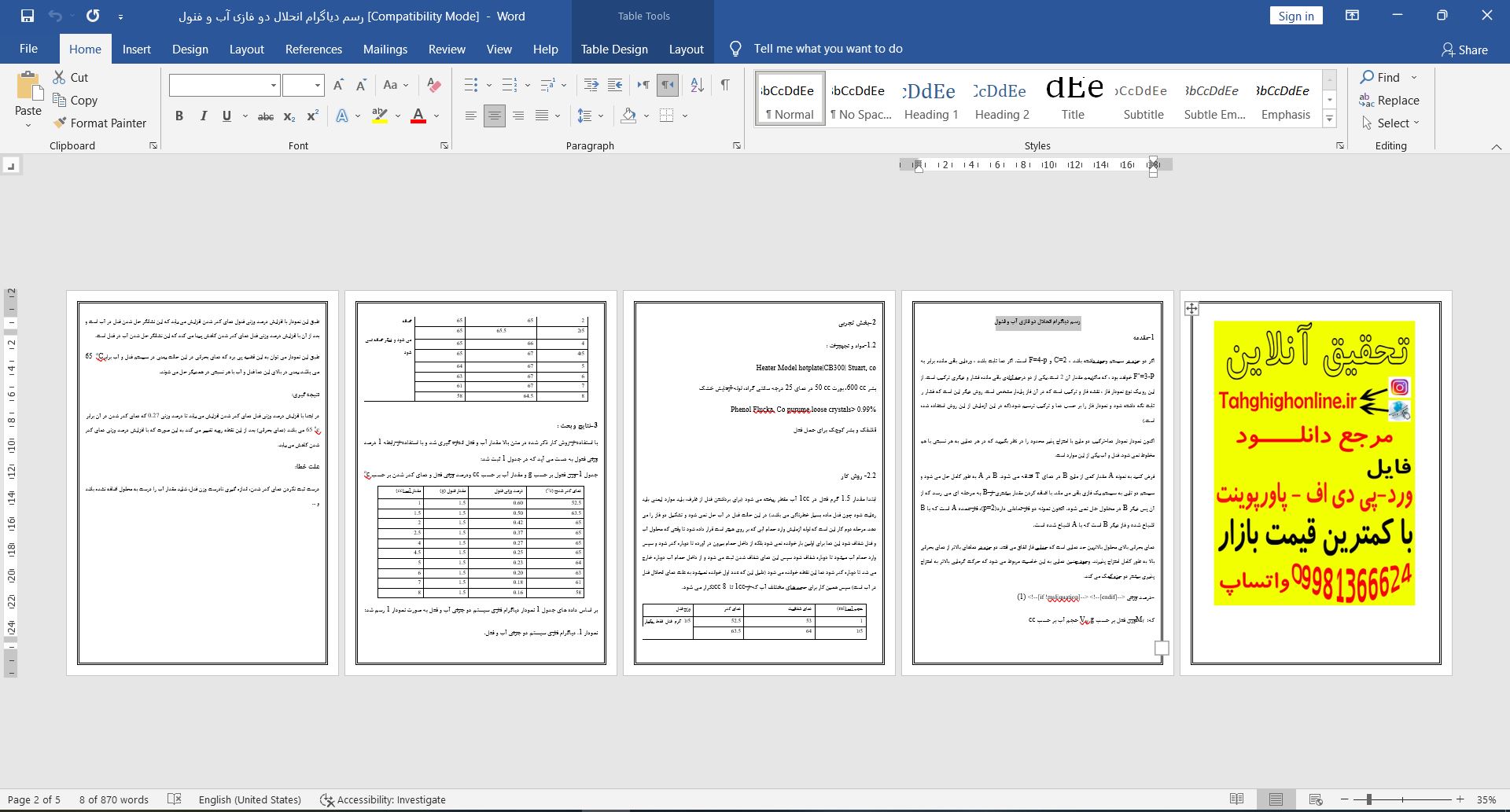1510x812 pixels.
Task: Click Accessibility: Investigate in status bar
Action: coord(383,799)
